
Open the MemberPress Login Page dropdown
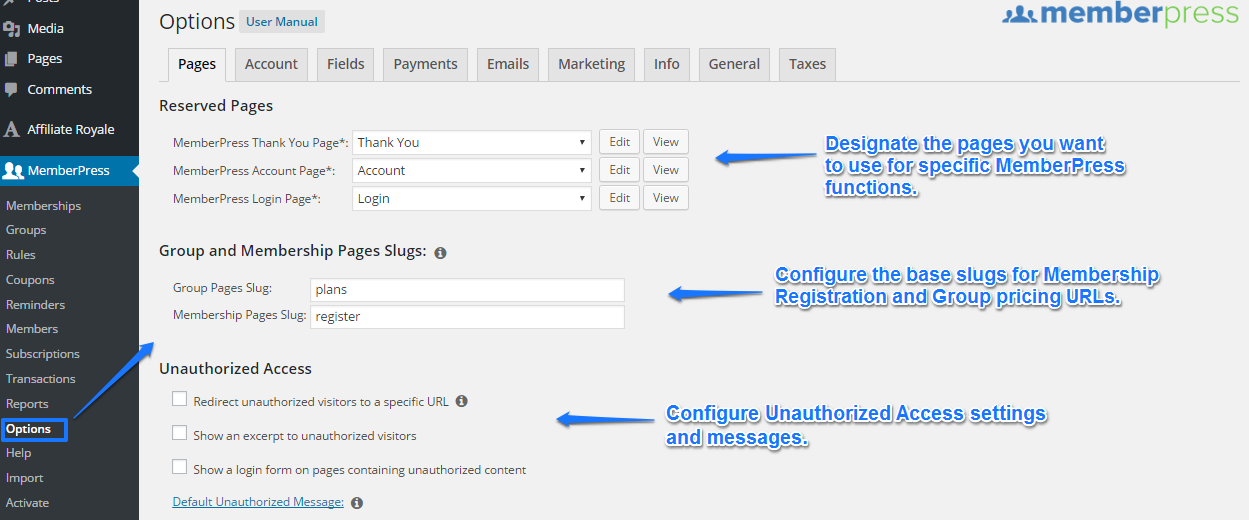(x=472, y=198)
